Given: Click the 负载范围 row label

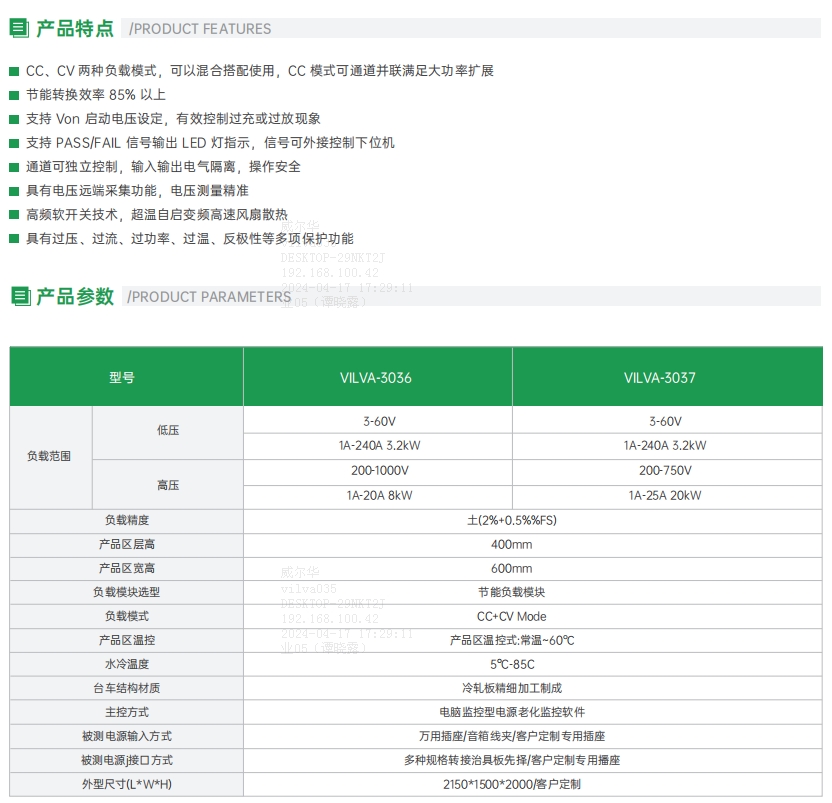Looking at the screenshot, I should (49, 457).
